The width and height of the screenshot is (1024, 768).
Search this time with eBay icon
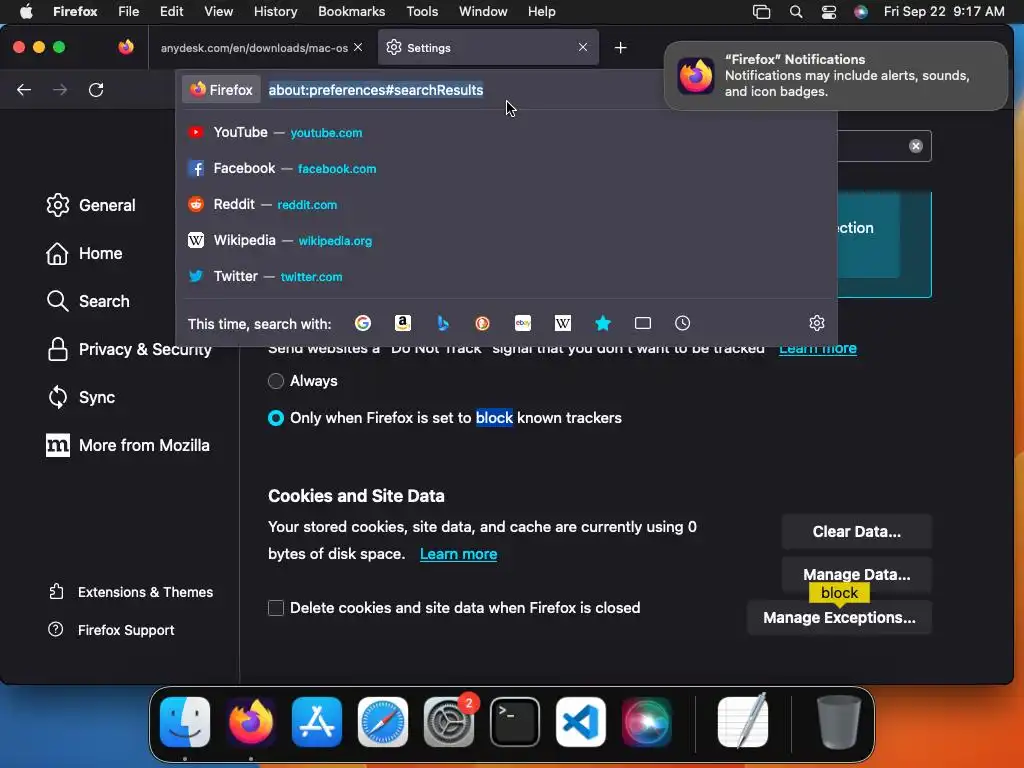(522, 323)
